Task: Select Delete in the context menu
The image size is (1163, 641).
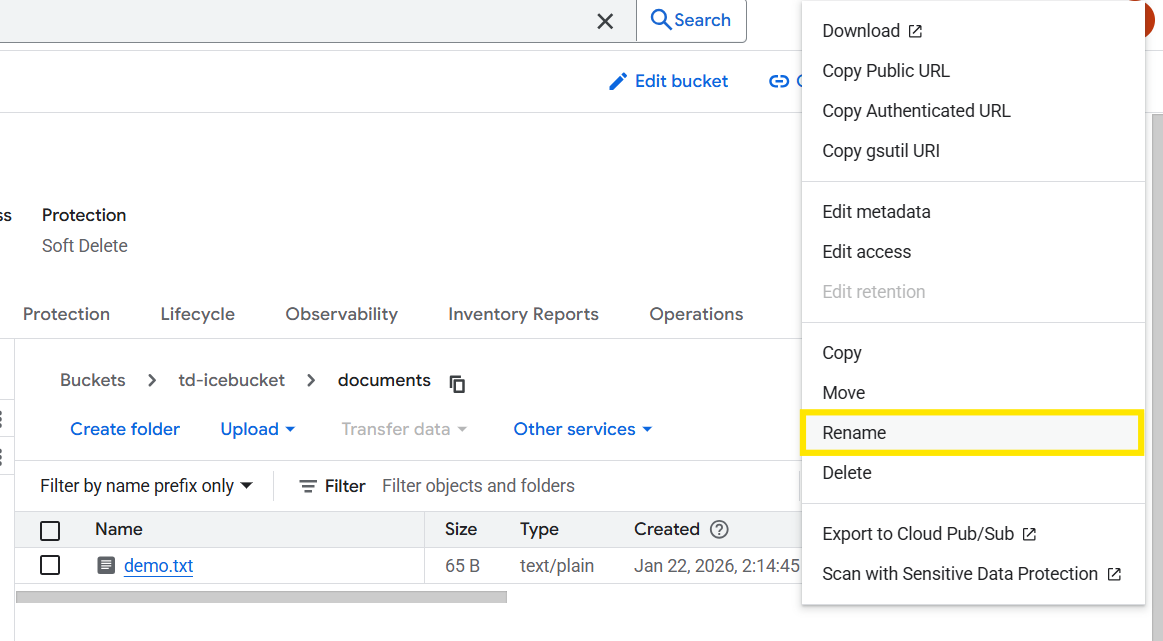Action: coord(847,473)
